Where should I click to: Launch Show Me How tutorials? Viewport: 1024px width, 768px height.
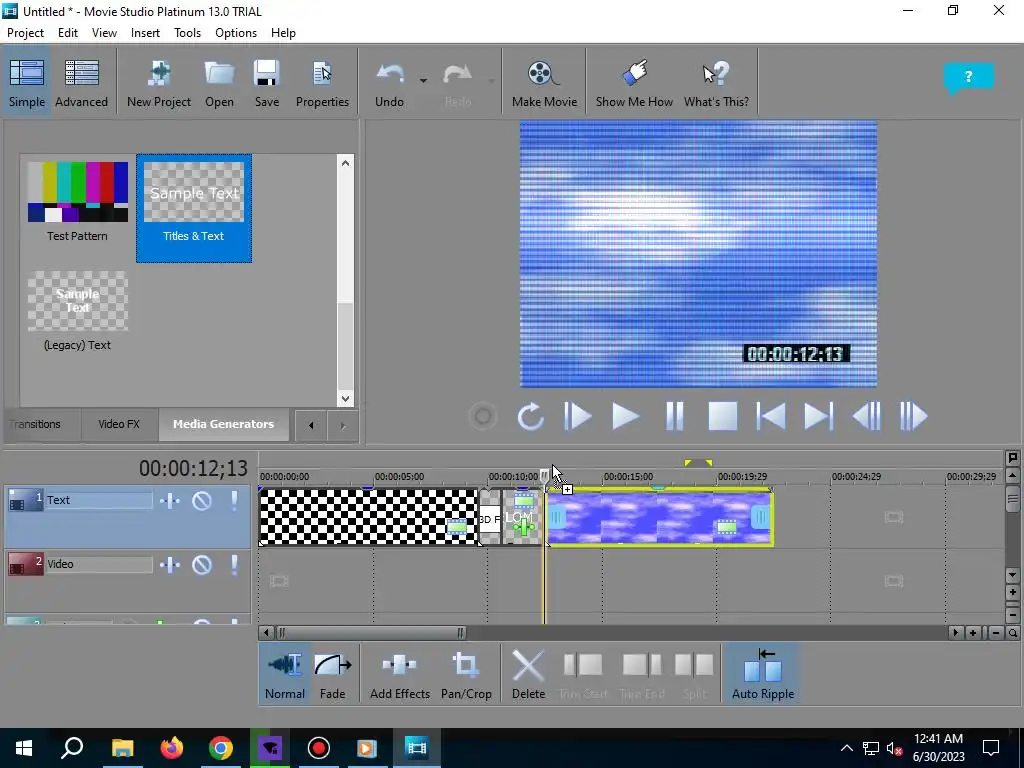[x=634, y=82]
